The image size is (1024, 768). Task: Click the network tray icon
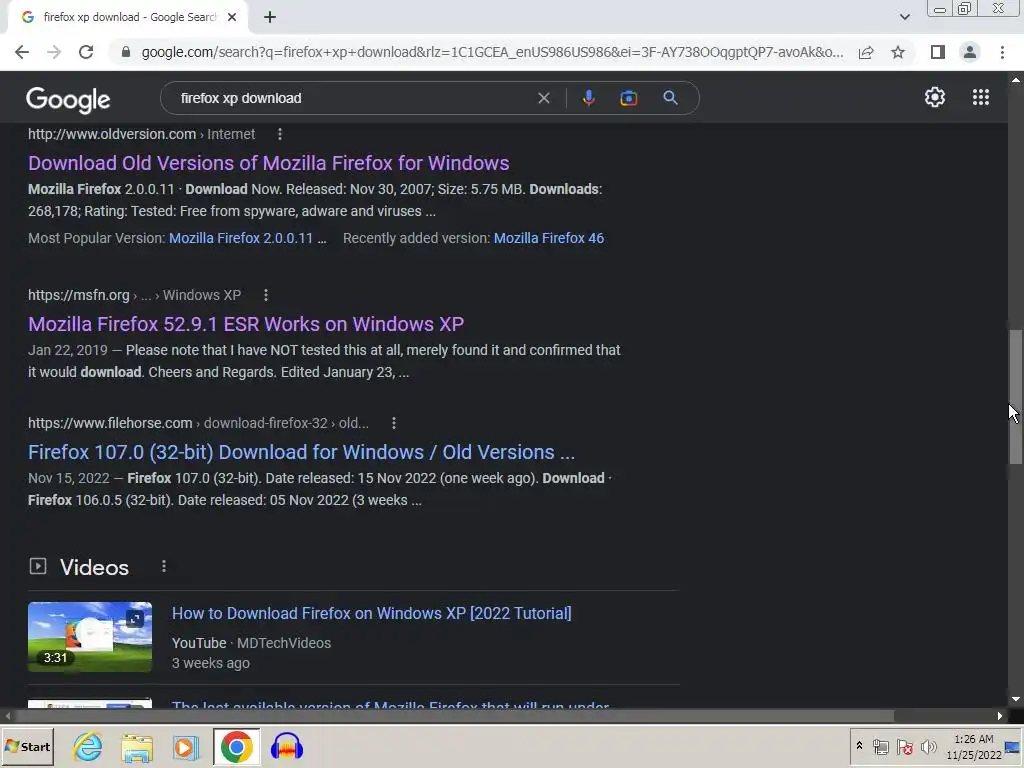(881, 746)
